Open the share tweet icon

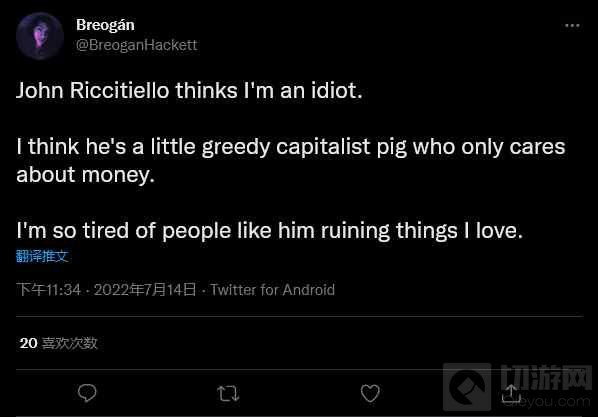(511, 393)
